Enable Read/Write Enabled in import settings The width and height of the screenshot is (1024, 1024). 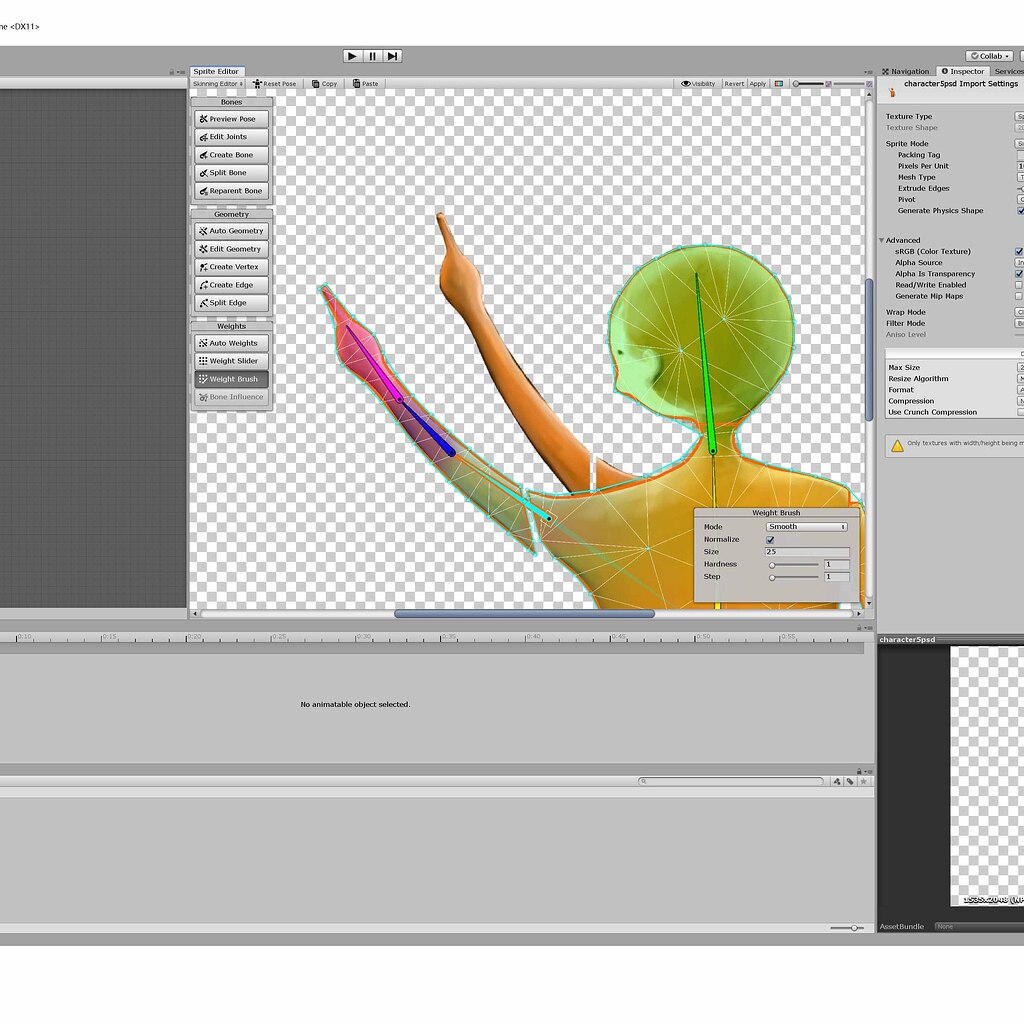pos(1018,285)
